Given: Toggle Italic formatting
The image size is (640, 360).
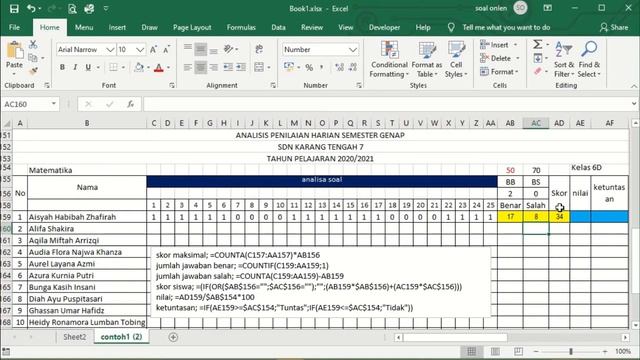Looking at the screenshot, I should tap(75, 67).
